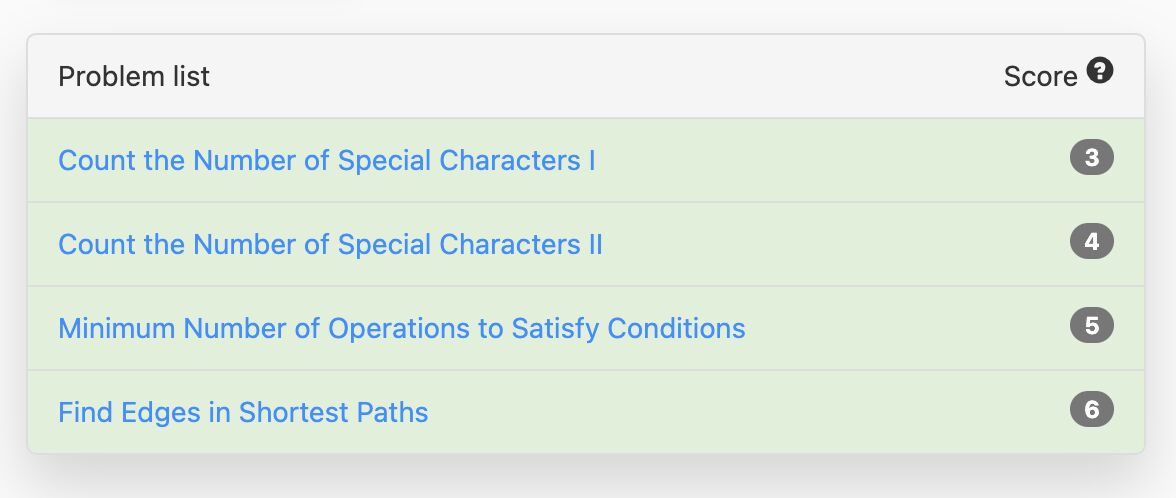
Task: Click the score badge showing 4
Action: 1092,242
